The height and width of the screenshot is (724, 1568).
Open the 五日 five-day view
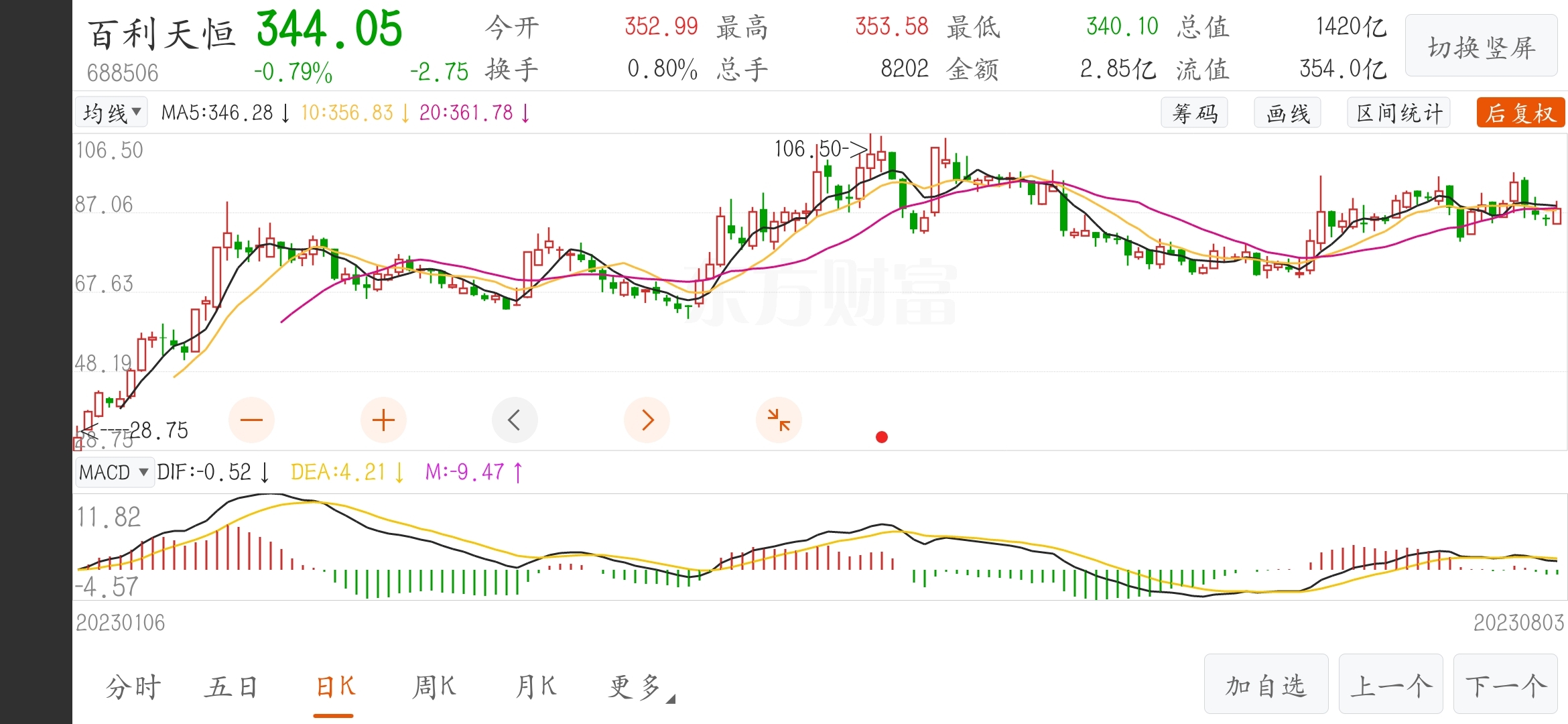pos(231,687)
